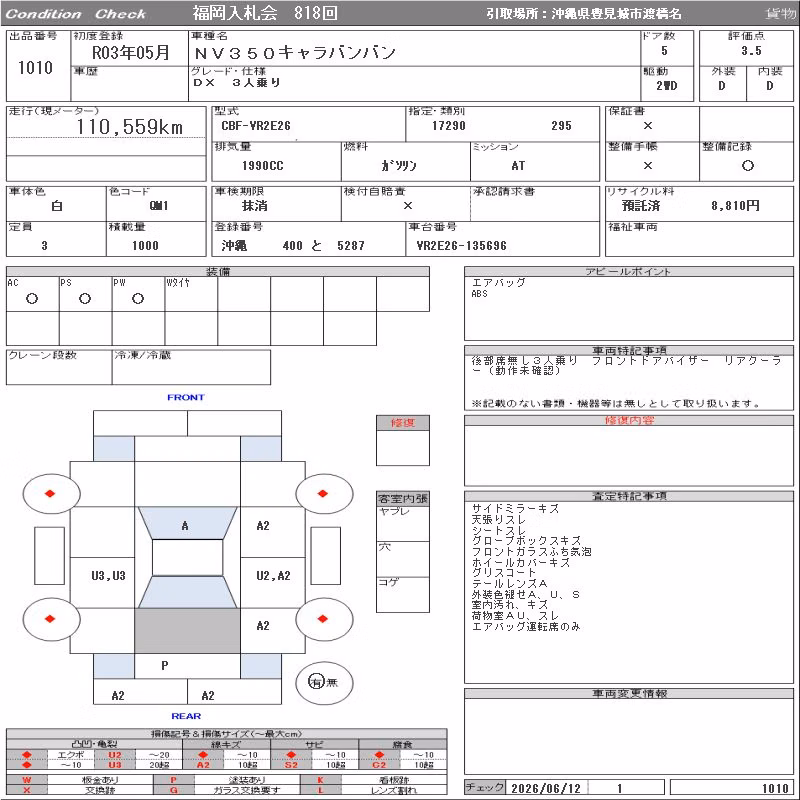Click the check date 2026/06/12
This screenshot has width=800, height=800.
[x=545, y=788]
